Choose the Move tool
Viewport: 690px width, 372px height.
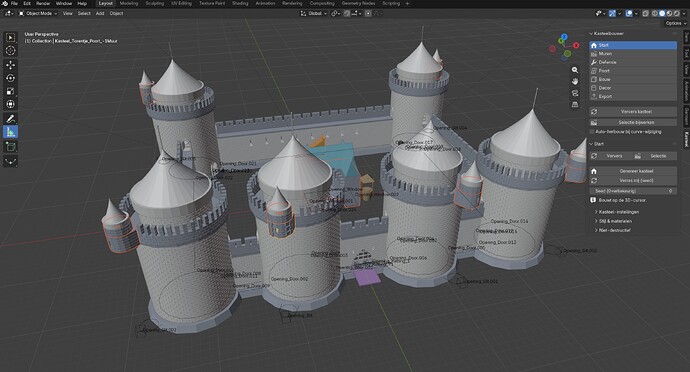click(x=11, y=65)
